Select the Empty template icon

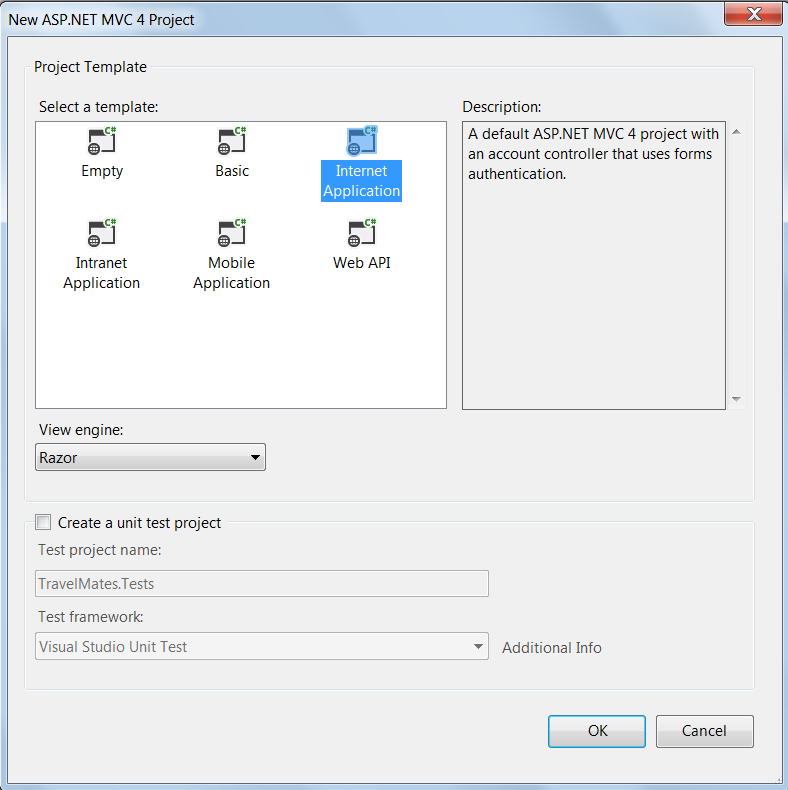click(102, 141)
